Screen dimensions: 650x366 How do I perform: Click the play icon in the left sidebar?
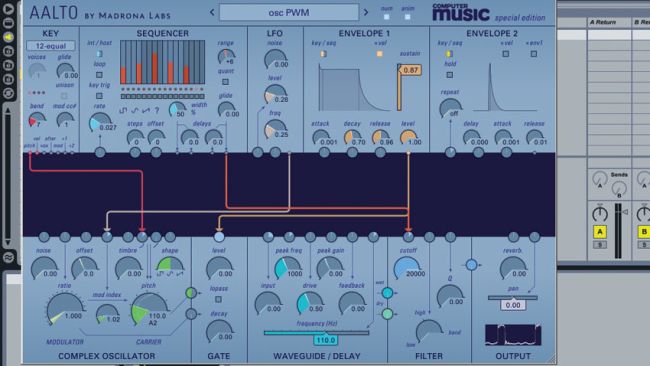pyautogui.click(x=9, y=9)
